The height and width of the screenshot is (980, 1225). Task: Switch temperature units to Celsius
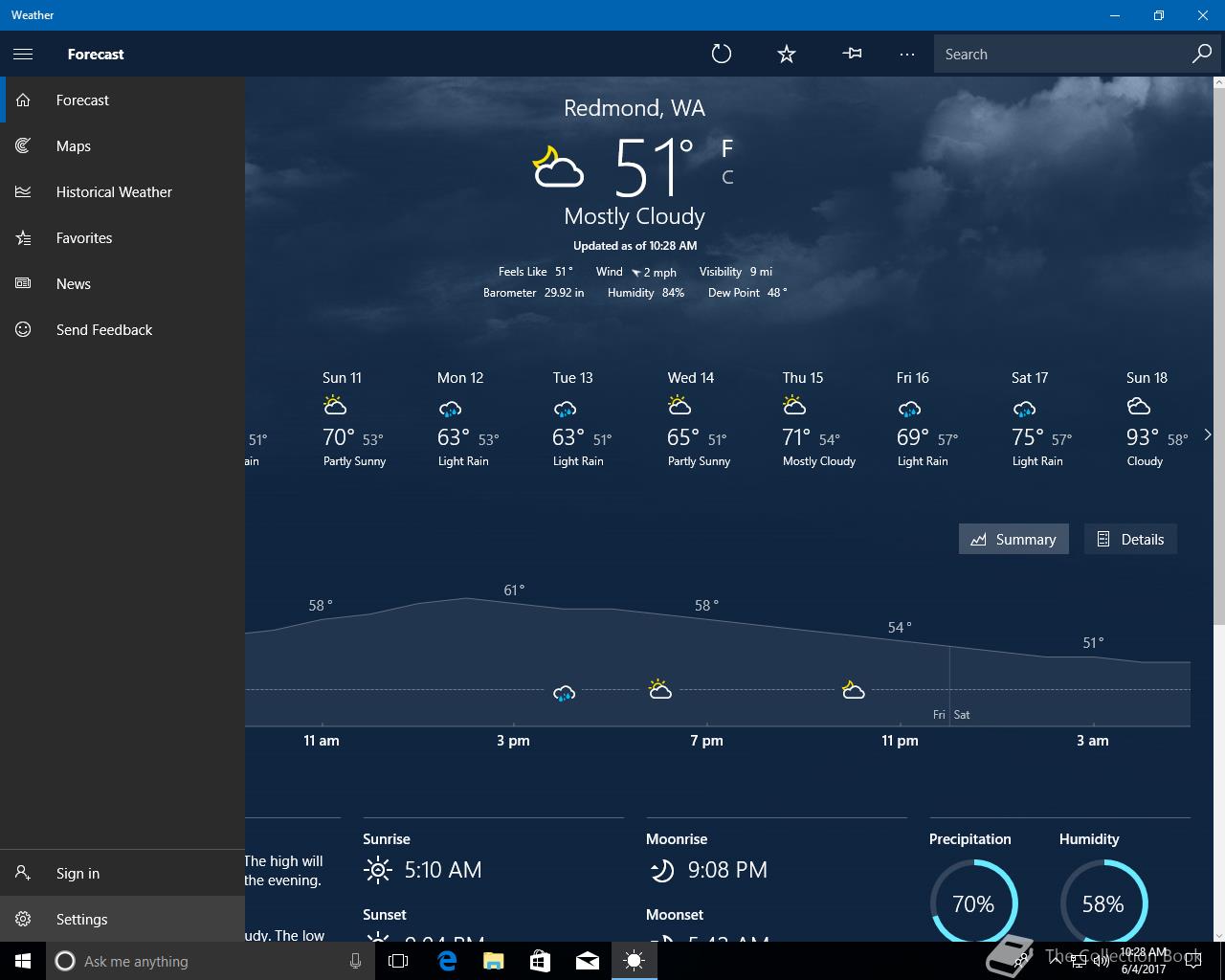727,177
